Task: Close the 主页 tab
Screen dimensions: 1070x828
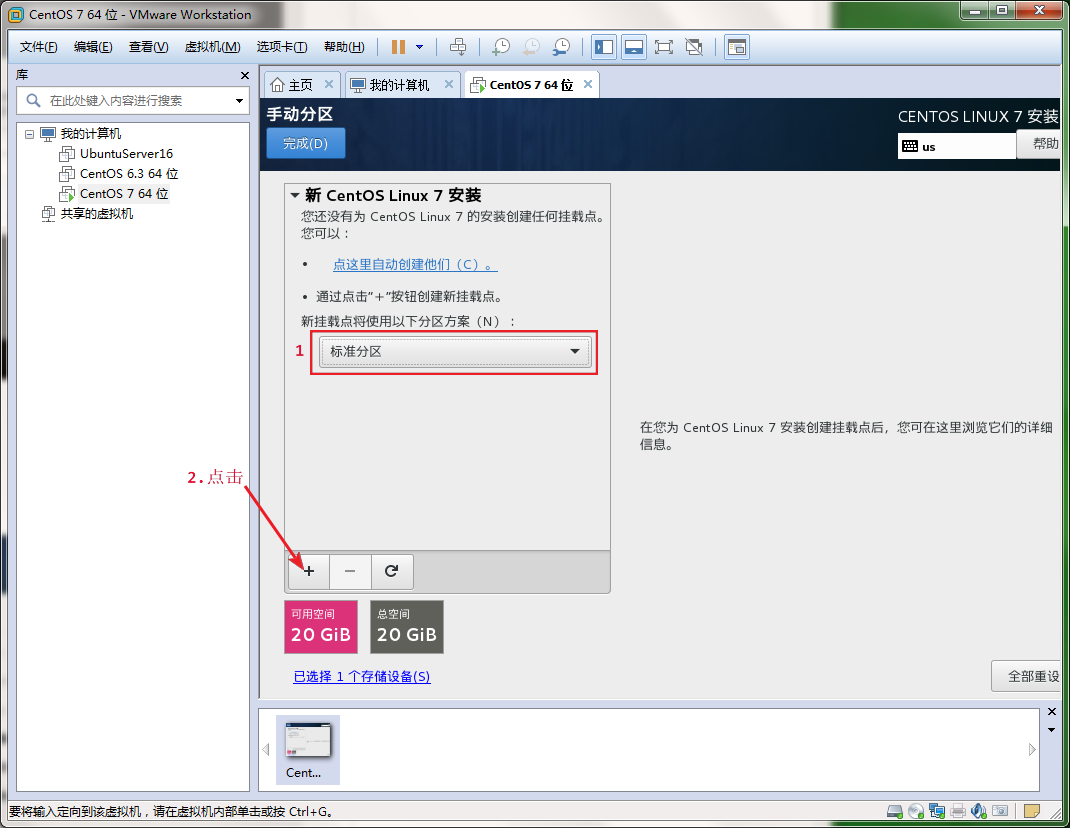Action: 329,84
